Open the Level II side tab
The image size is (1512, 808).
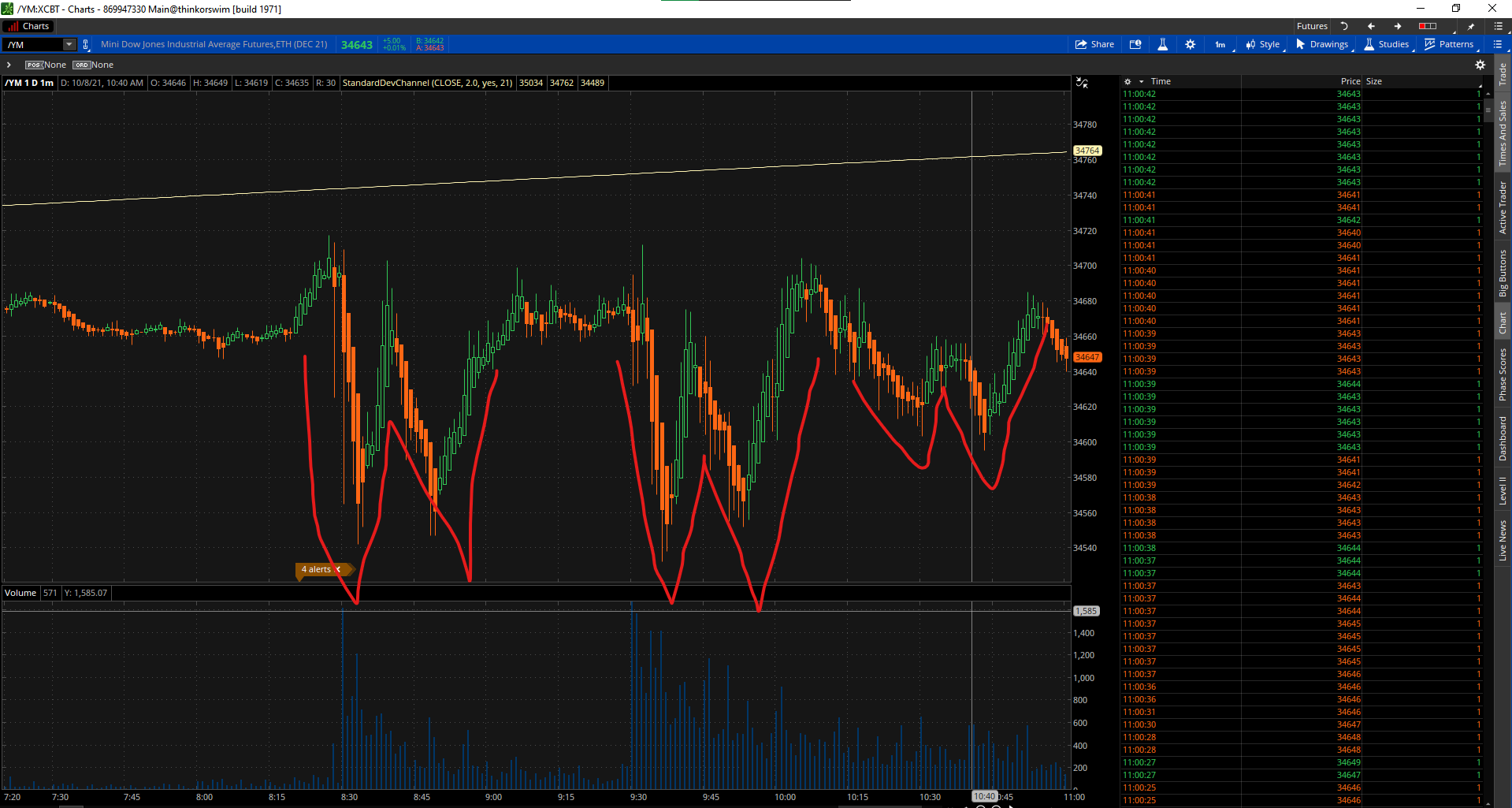1503,490
